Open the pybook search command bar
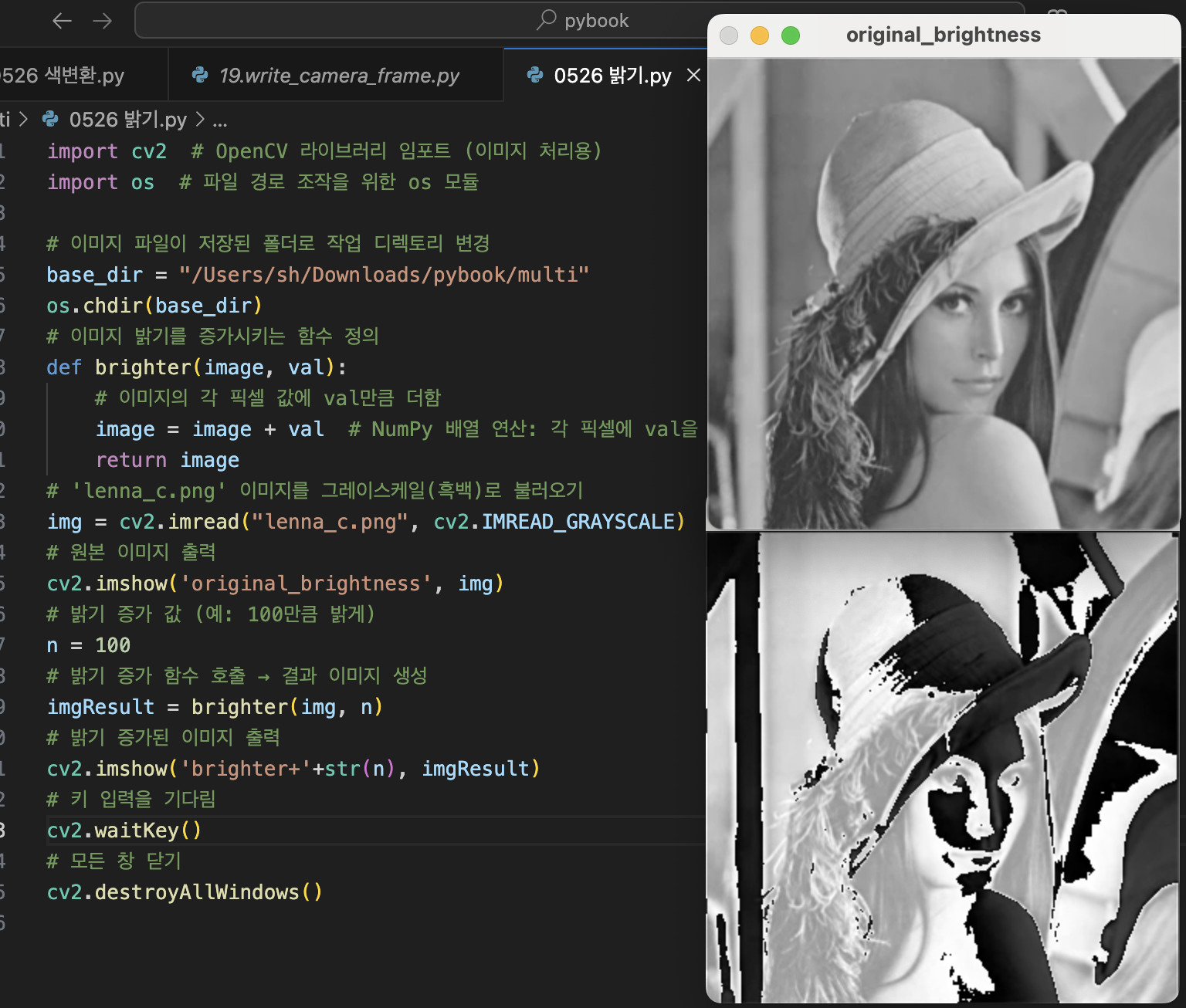1186x1008 pixels. click(579, 20)
